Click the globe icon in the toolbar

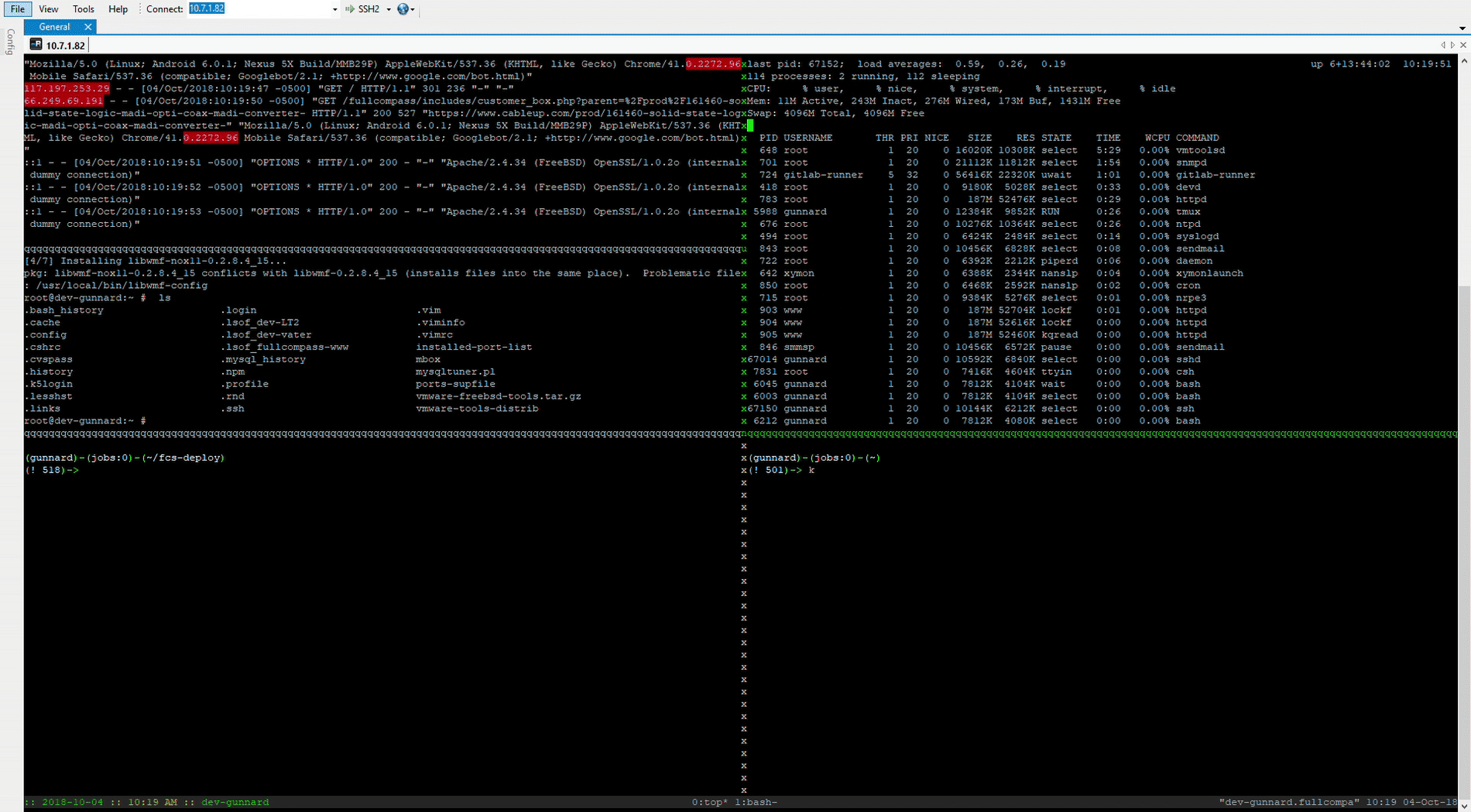click(403, 9)
